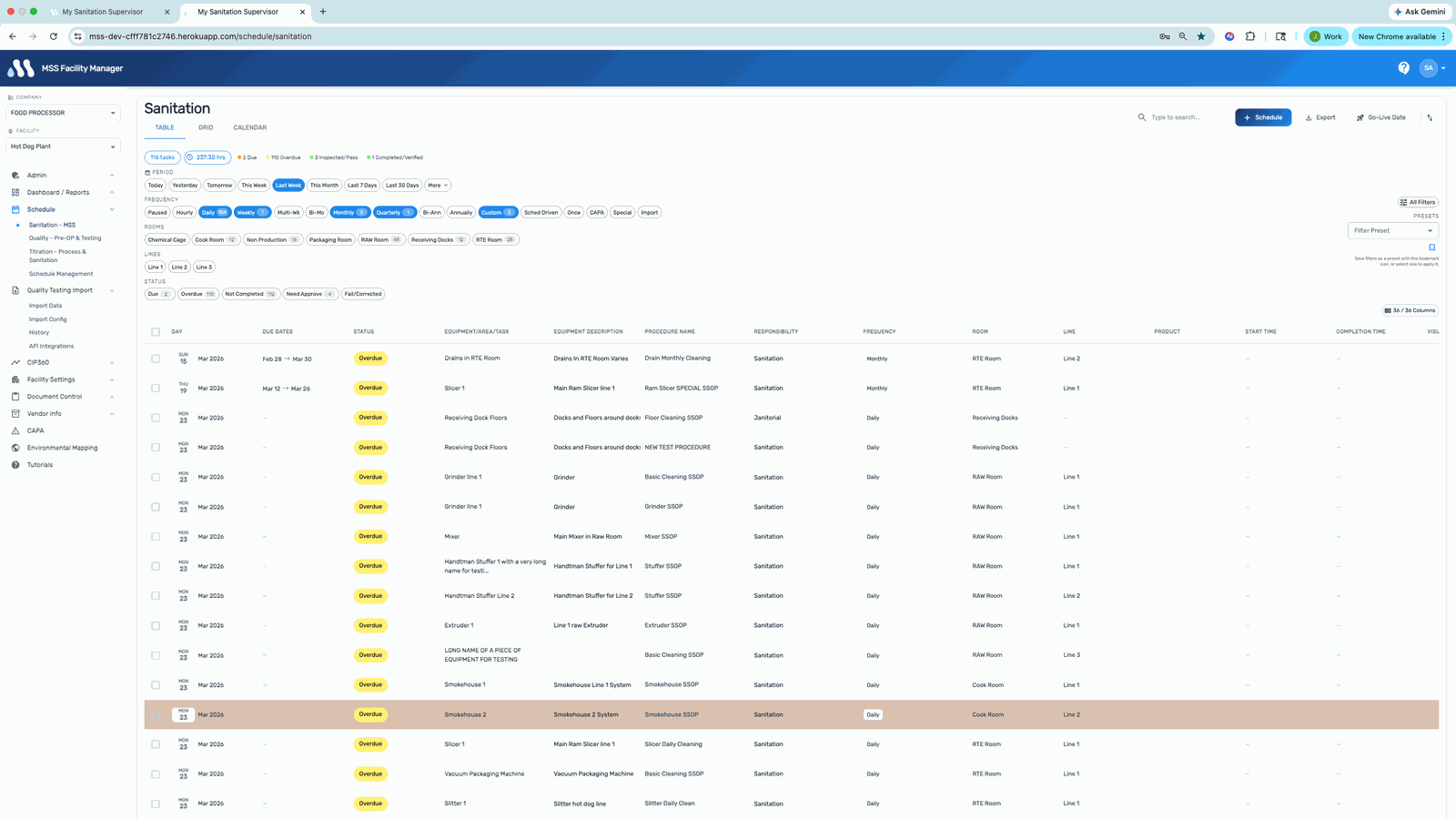Click the search magnifier icon in the toolbar
Viewport: 1456px width, 819px height.
(x=1142, y=117)
